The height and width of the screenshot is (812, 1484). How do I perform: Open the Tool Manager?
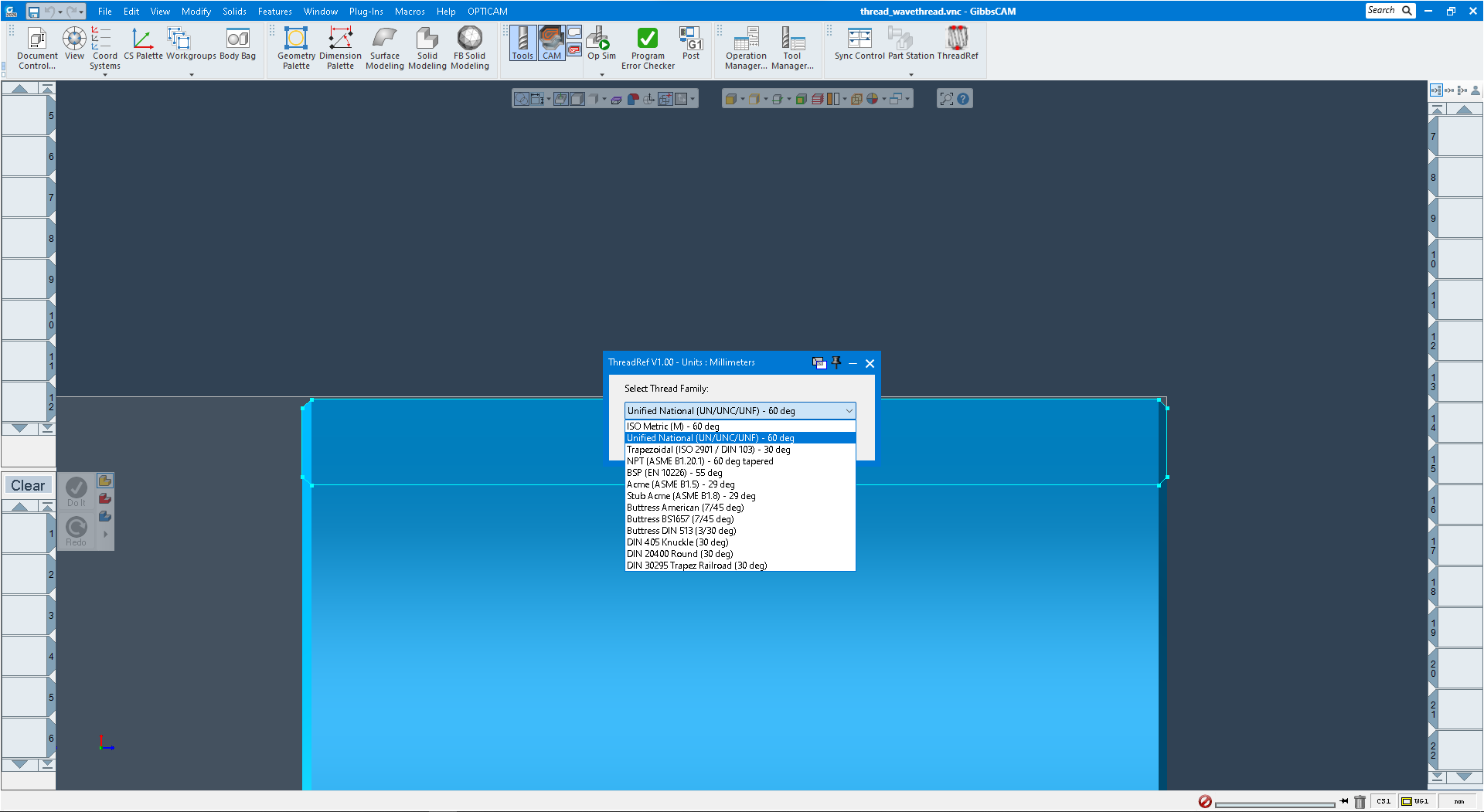pos(792,46)
